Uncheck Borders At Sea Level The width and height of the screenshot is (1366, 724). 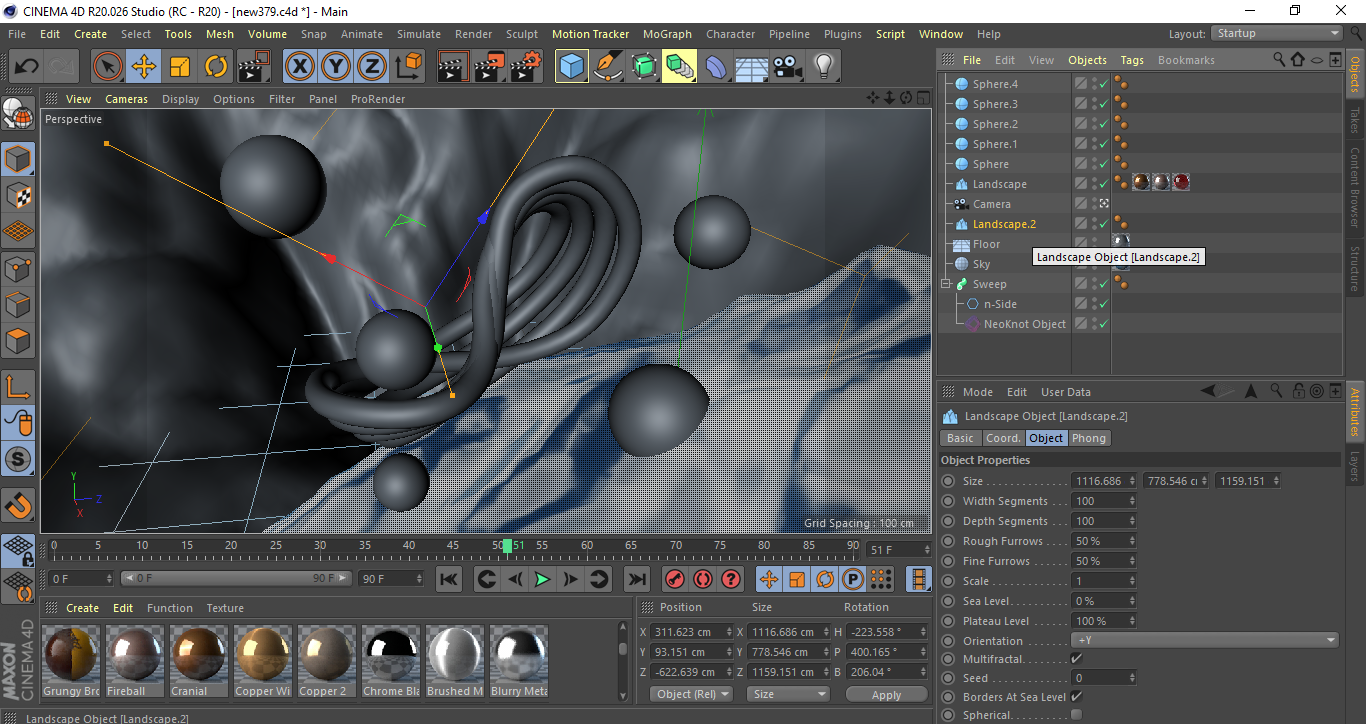[x=1076, y=696]
